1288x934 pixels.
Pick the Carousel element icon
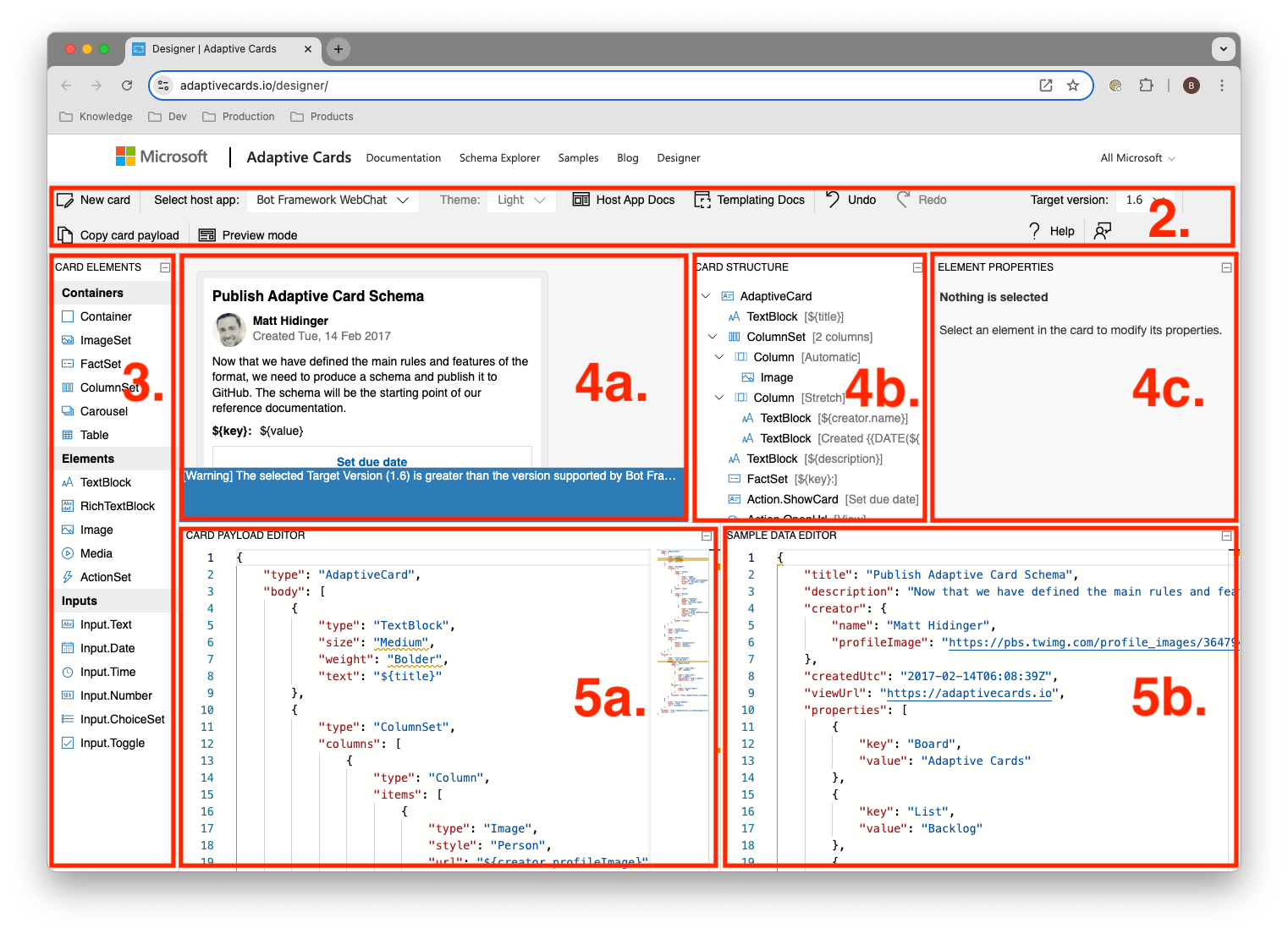68,411
